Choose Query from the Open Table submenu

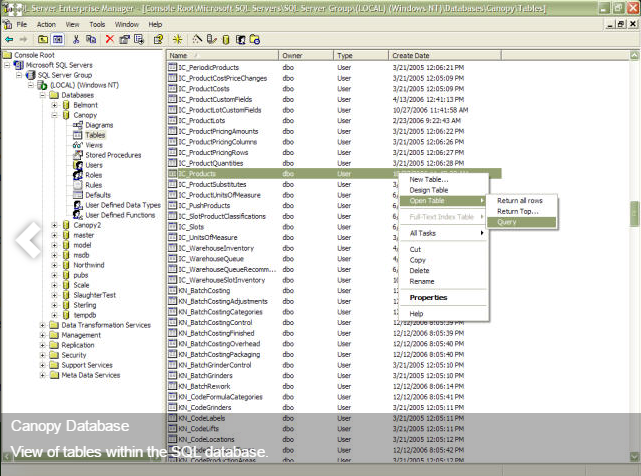[506, 222]
